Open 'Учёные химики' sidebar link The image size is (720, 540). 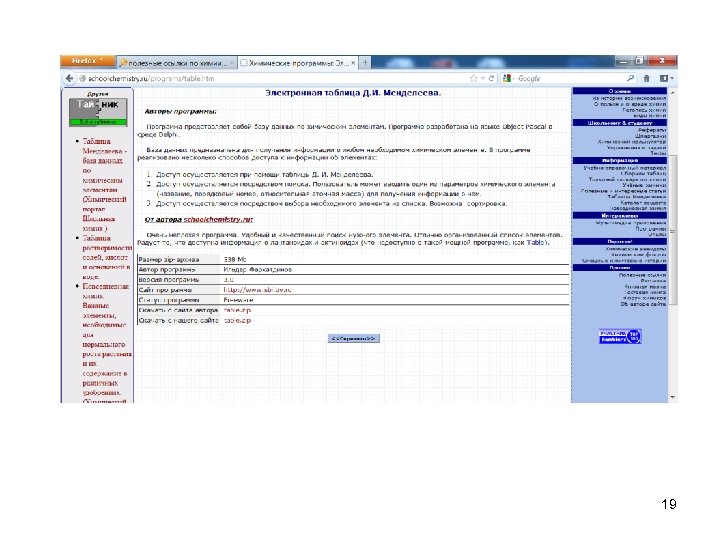click(x=644, y=185)
